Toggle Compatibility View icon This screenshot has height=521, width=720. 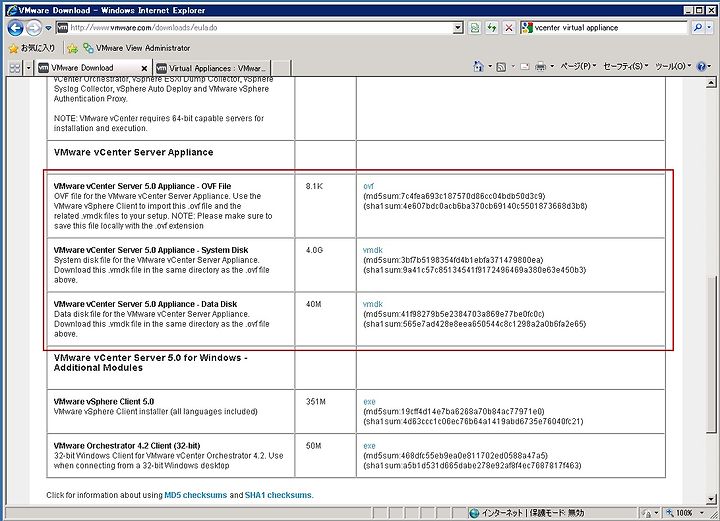pyautogui.click(x=475, y=28)
